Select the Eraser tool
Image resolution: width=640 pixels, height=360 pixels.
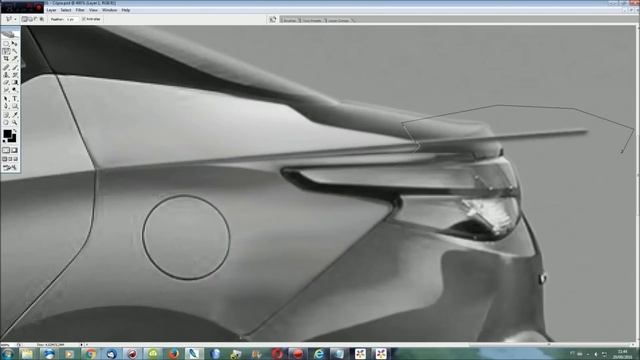[6, 82]
